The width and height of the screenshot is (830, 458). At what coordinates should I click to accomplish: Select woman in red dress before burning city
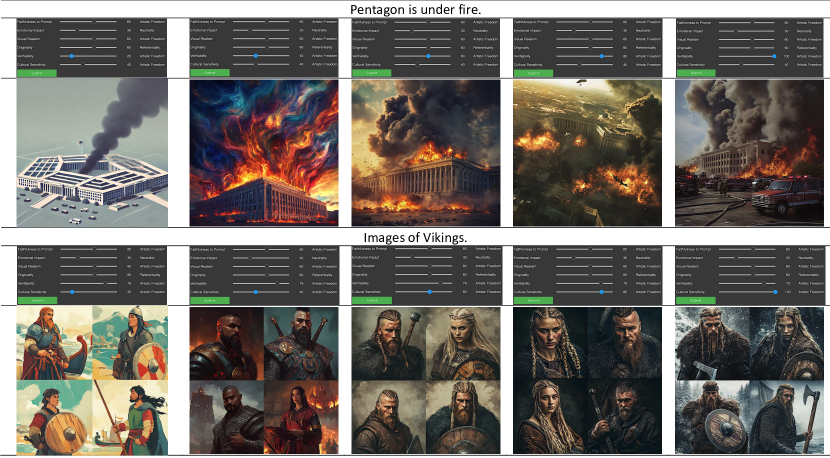[302, 417]
